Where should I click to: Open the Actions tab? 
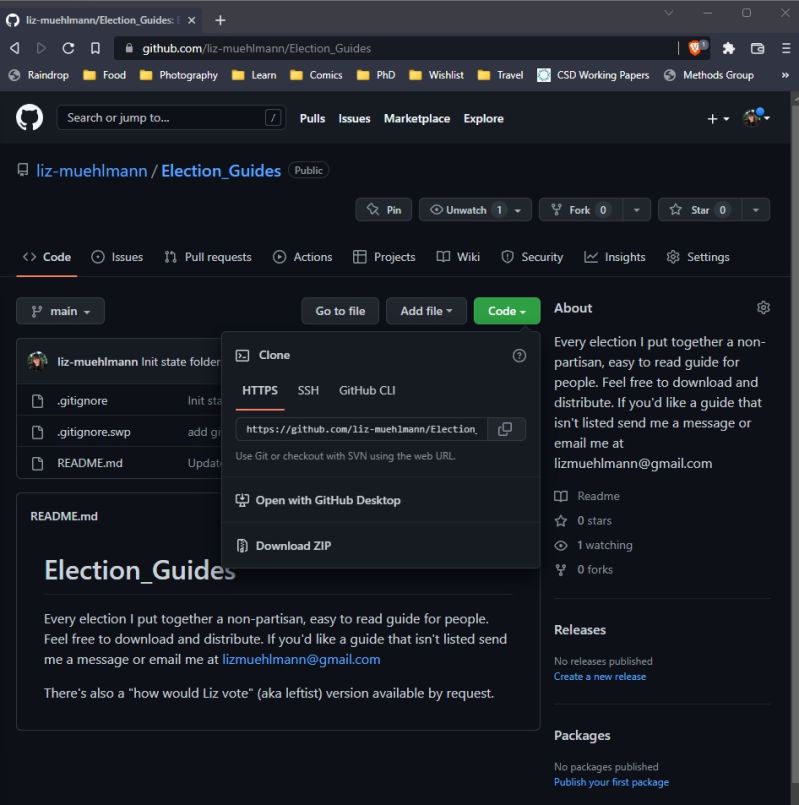point(302,257)
